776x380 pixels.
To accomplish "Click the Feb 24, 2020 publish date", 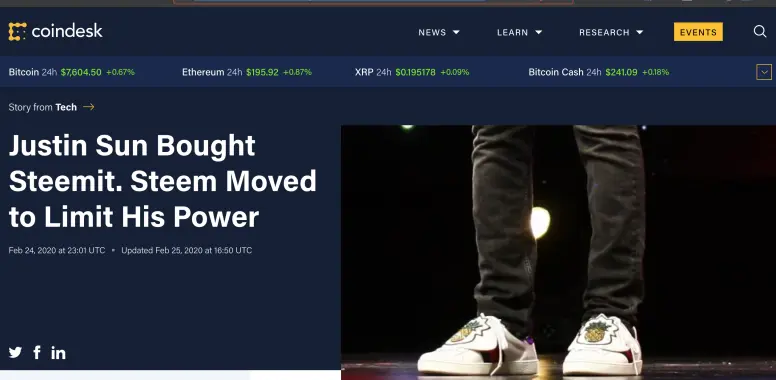I will coord(57,250).
